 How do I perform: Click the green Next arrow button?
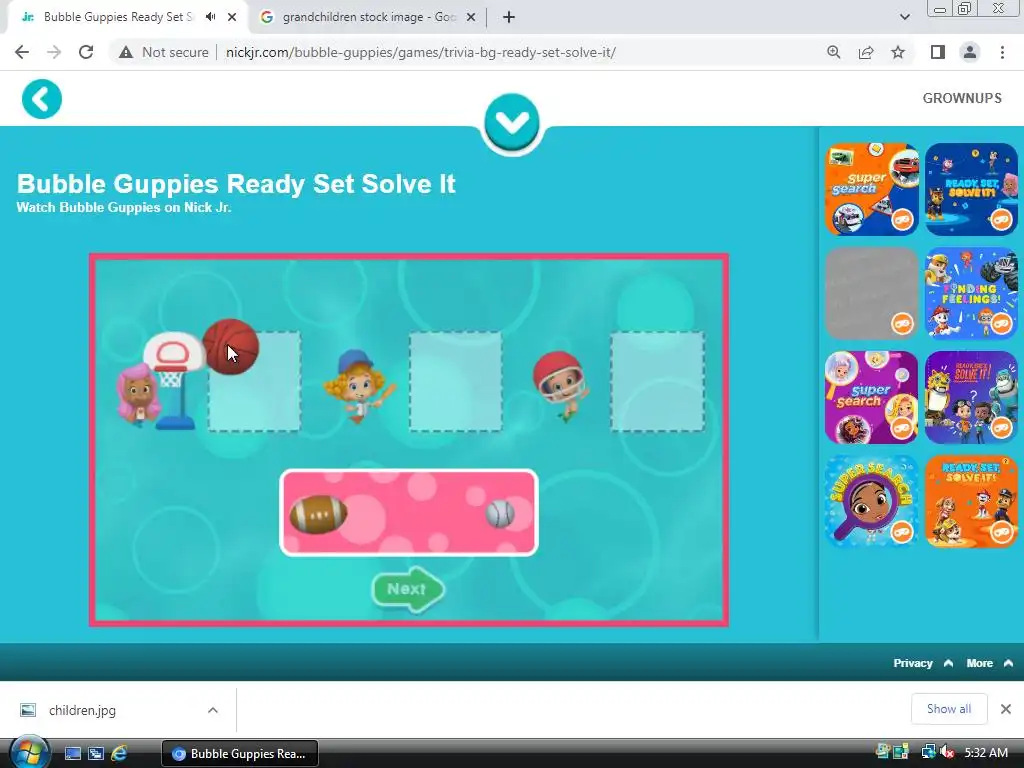click(408, 590)
